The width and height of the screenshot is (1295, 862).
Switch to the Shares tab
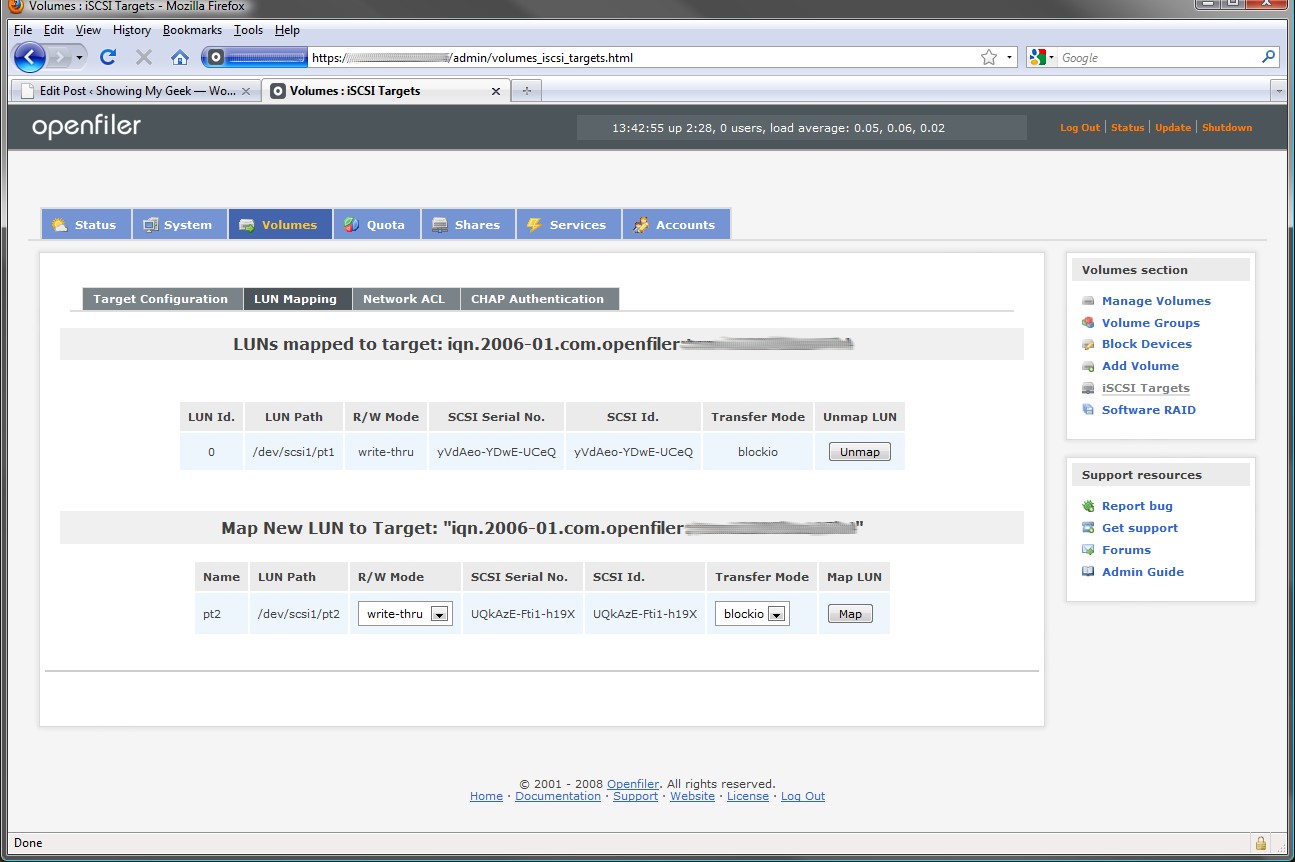point(467,224)
